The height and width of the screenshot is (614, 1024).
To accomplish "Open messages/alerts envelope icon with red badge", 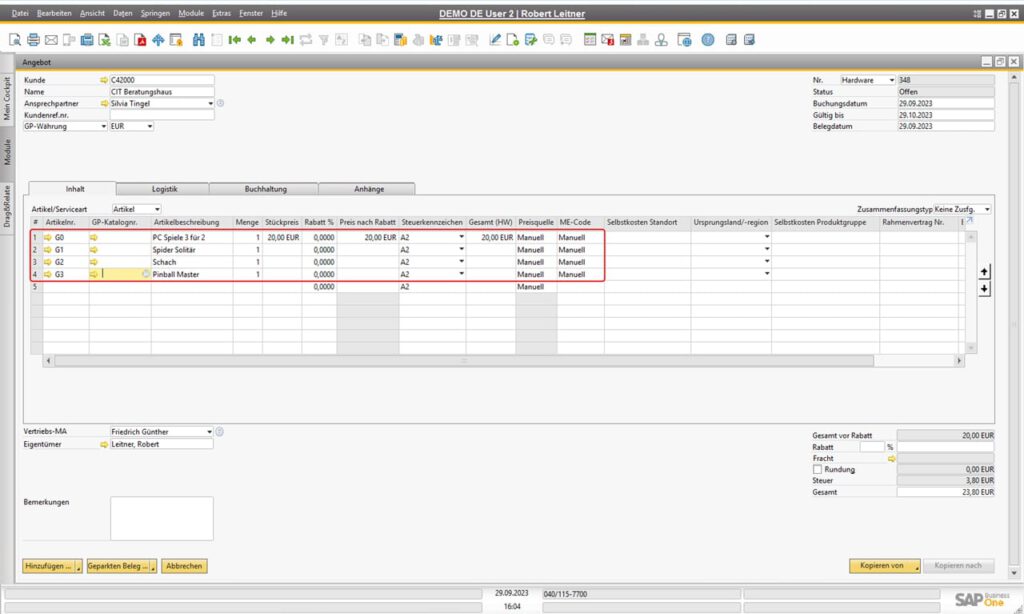I will tap(607, 40).
